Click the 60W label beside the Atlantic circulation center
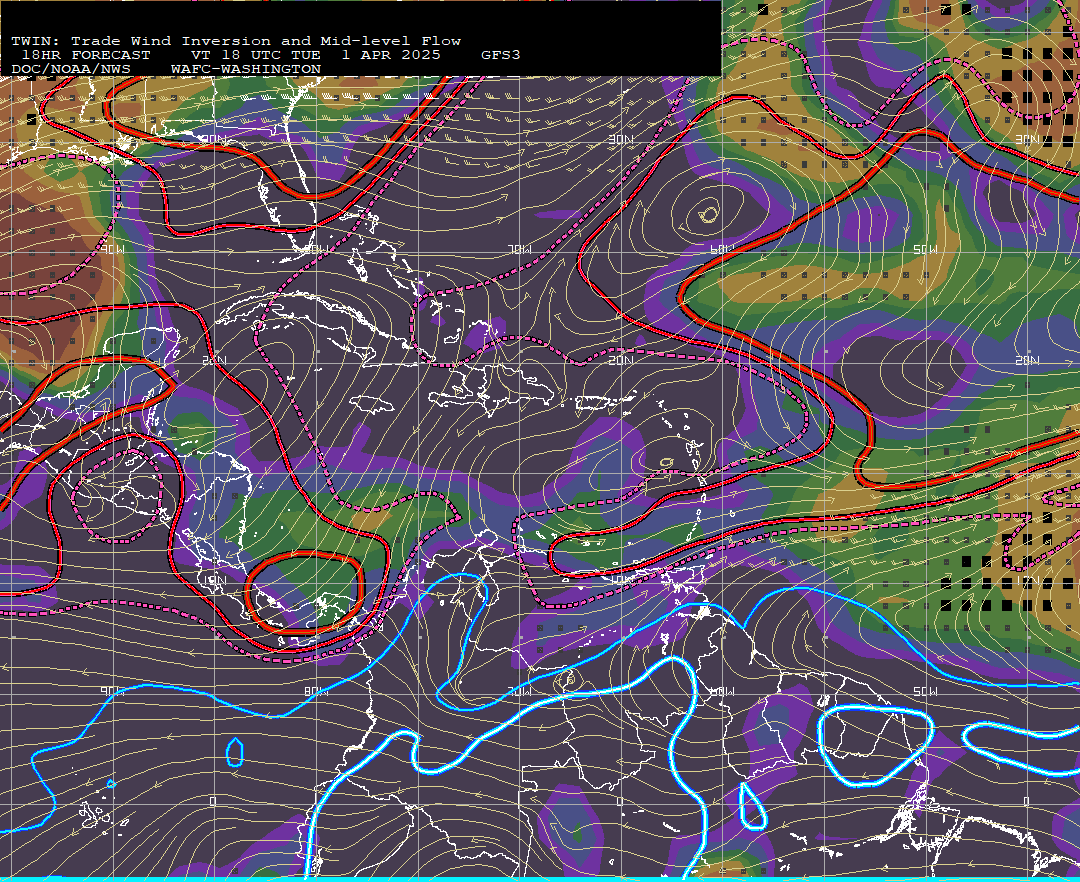The image size is (1080, 882). (x=723, y=249)
